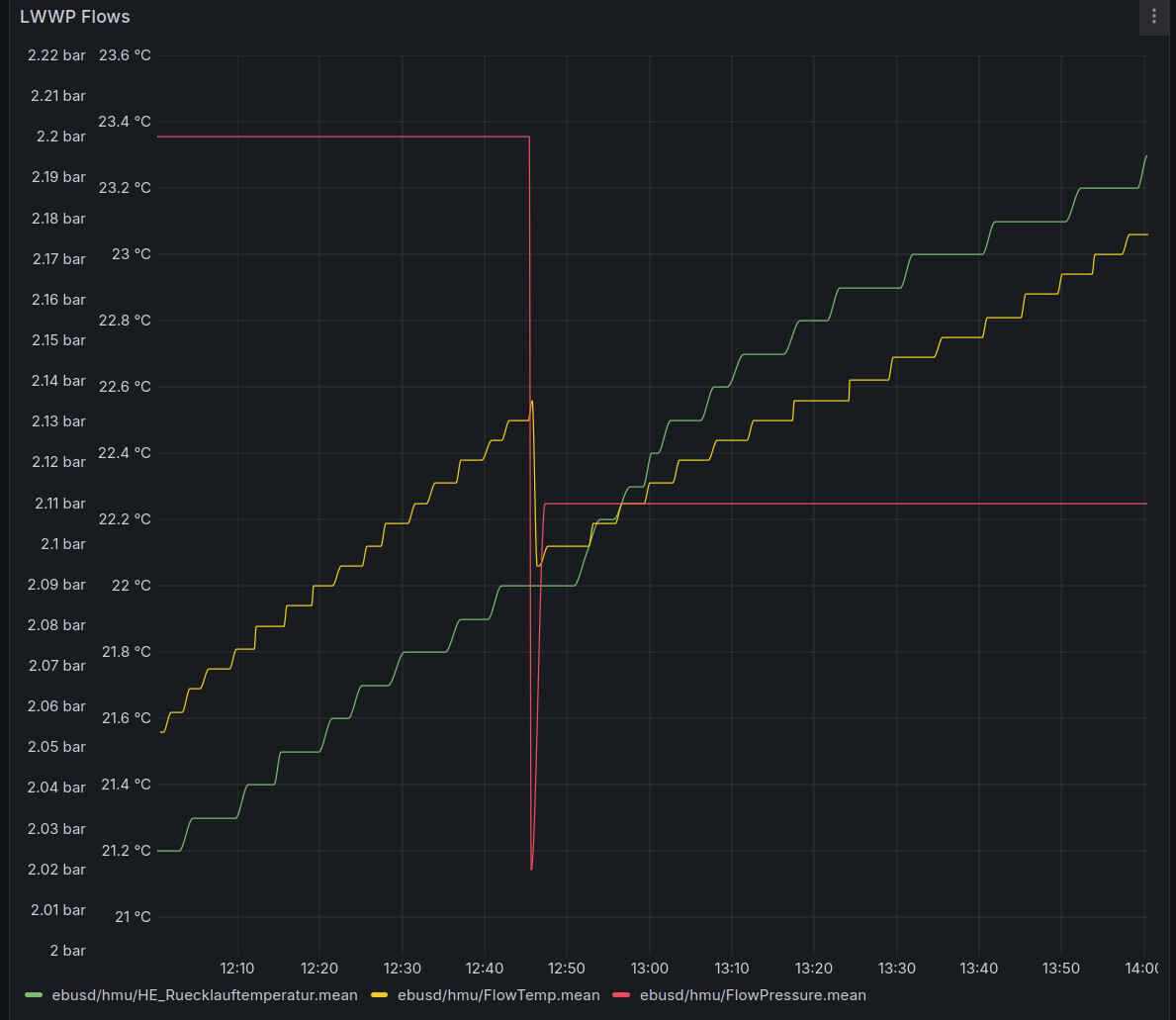Screen dimensions: 1176x1020
Task: Click the lowest point of red pressure dip
Action: pos(531,869)
